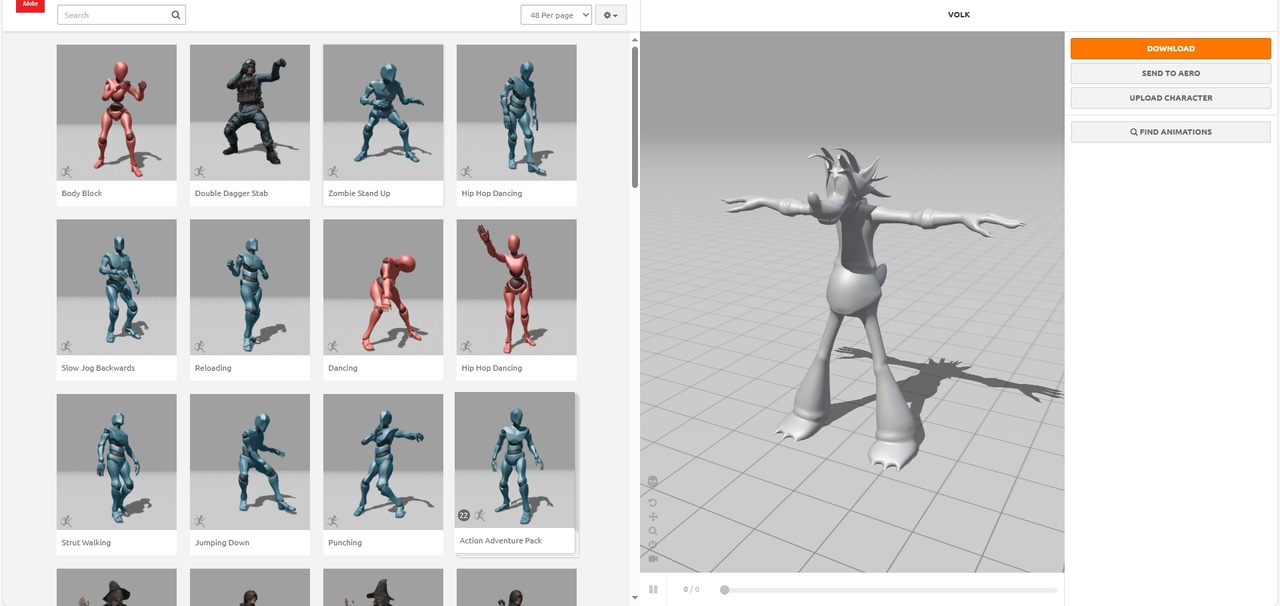
Task: Click the VOLK character title
Action: pos(959,15)
